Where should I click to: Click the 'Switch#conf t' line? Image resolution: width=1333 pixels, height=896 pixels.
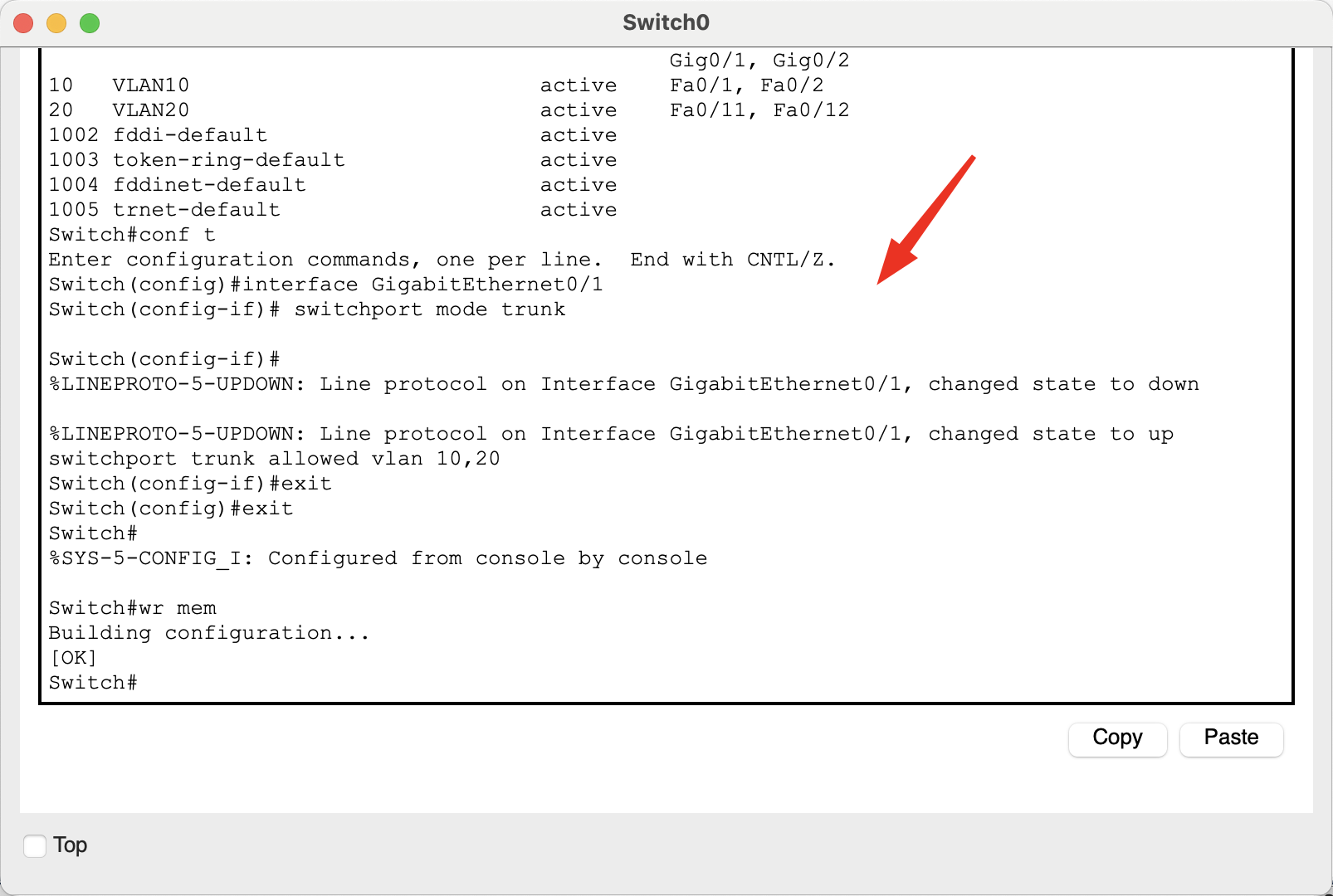132,235
